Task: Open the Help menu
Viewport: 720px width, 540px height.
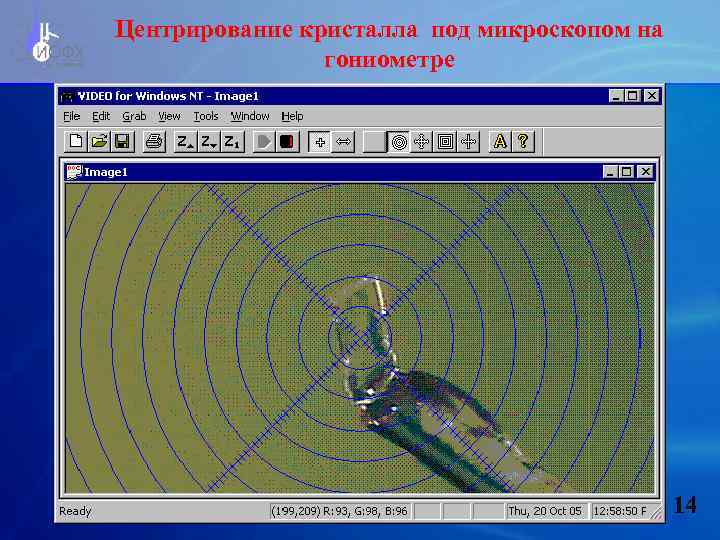Action: click(292, 116)
